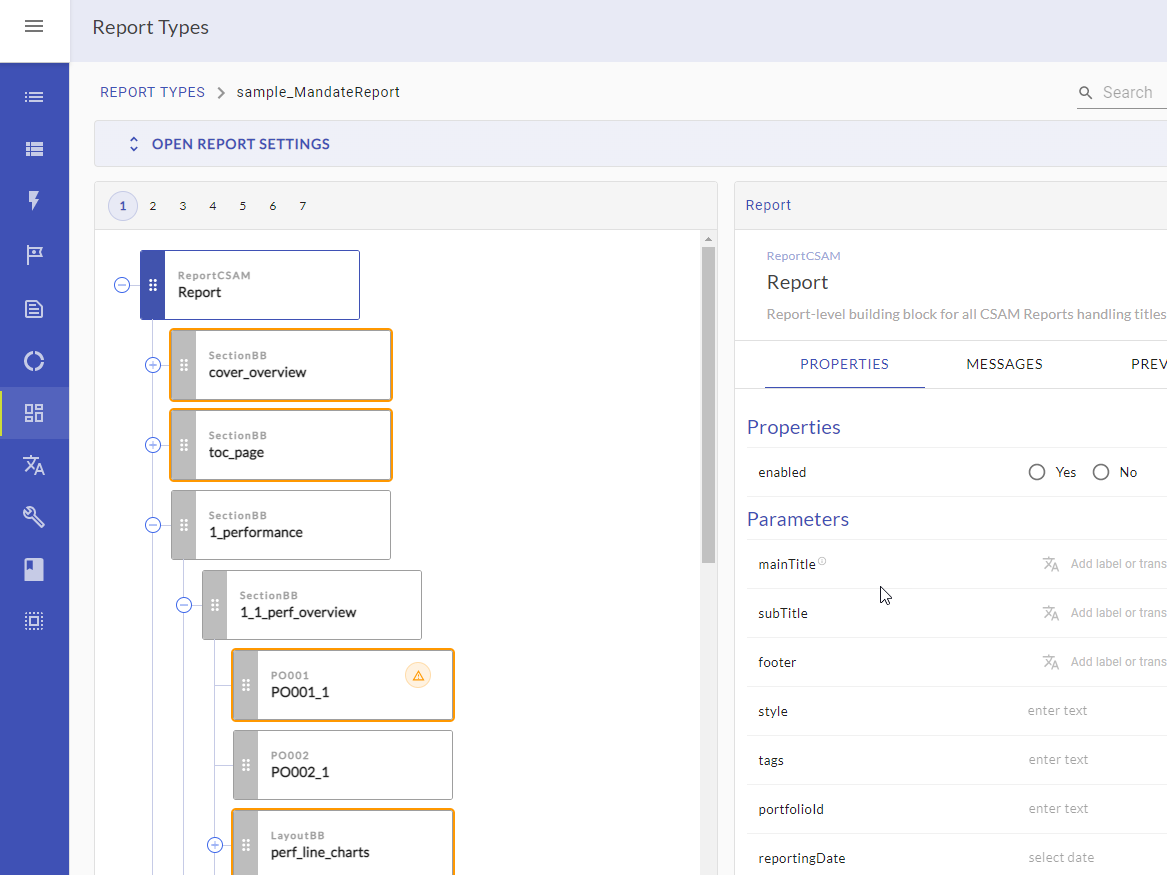Switch to the Messages tab
The height and width of the screenshot is (875, 1167).
click(1004, 364)
